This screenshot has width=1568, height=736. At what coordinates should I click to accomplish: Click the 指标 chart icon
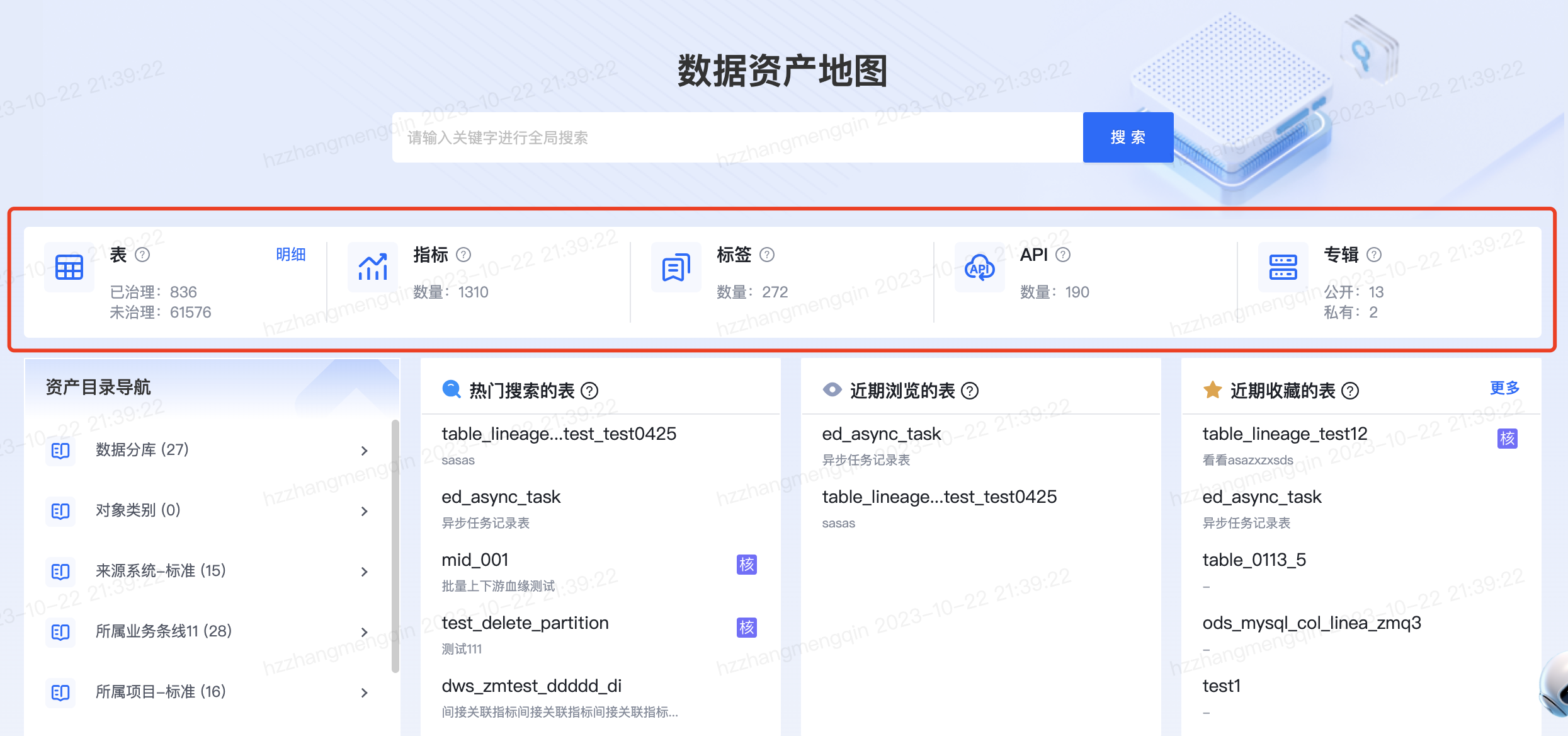point(373,267)
